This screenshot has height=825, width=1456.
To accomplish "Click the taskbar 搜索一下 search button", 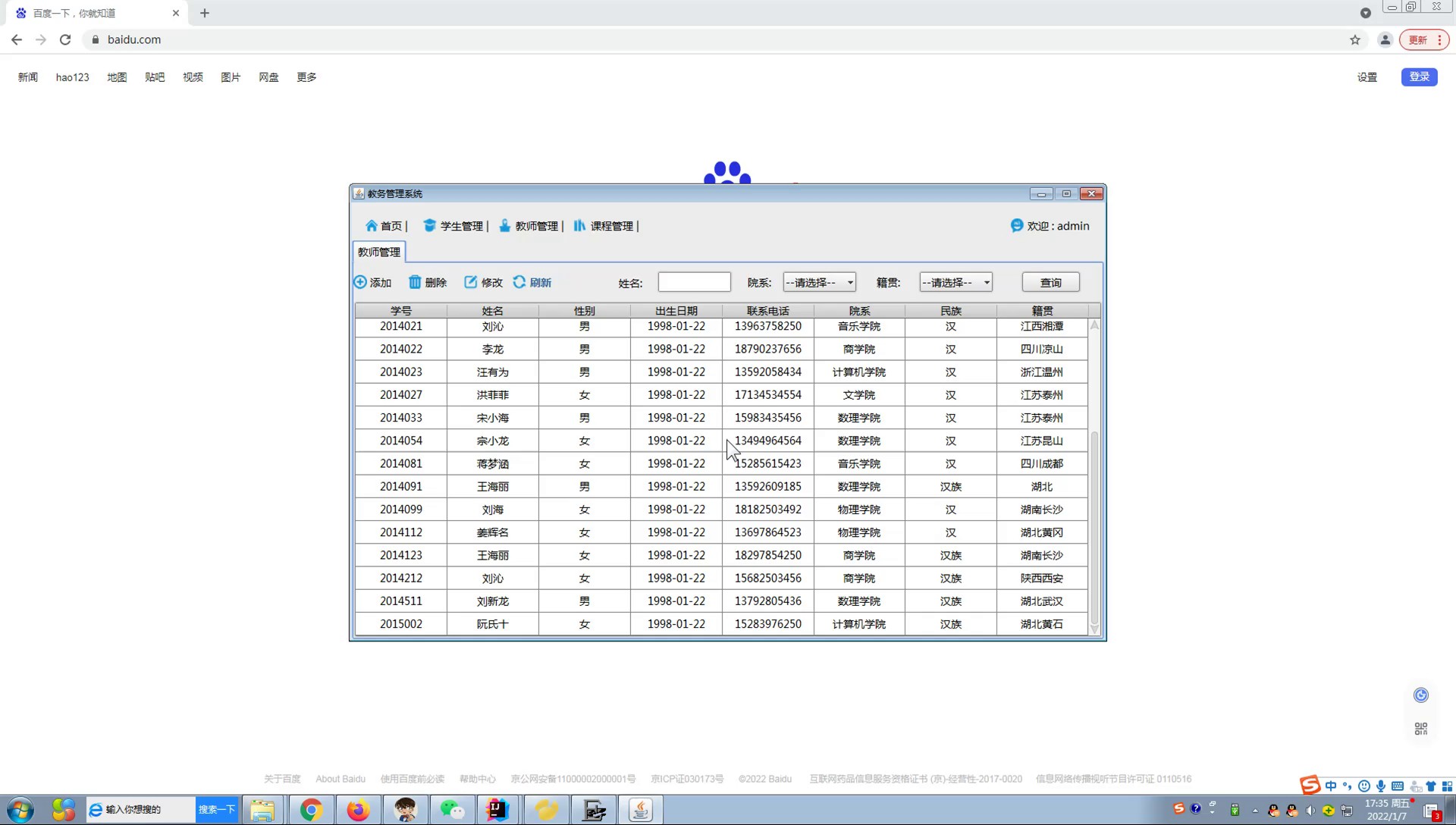I will click(x=217, y=809).
